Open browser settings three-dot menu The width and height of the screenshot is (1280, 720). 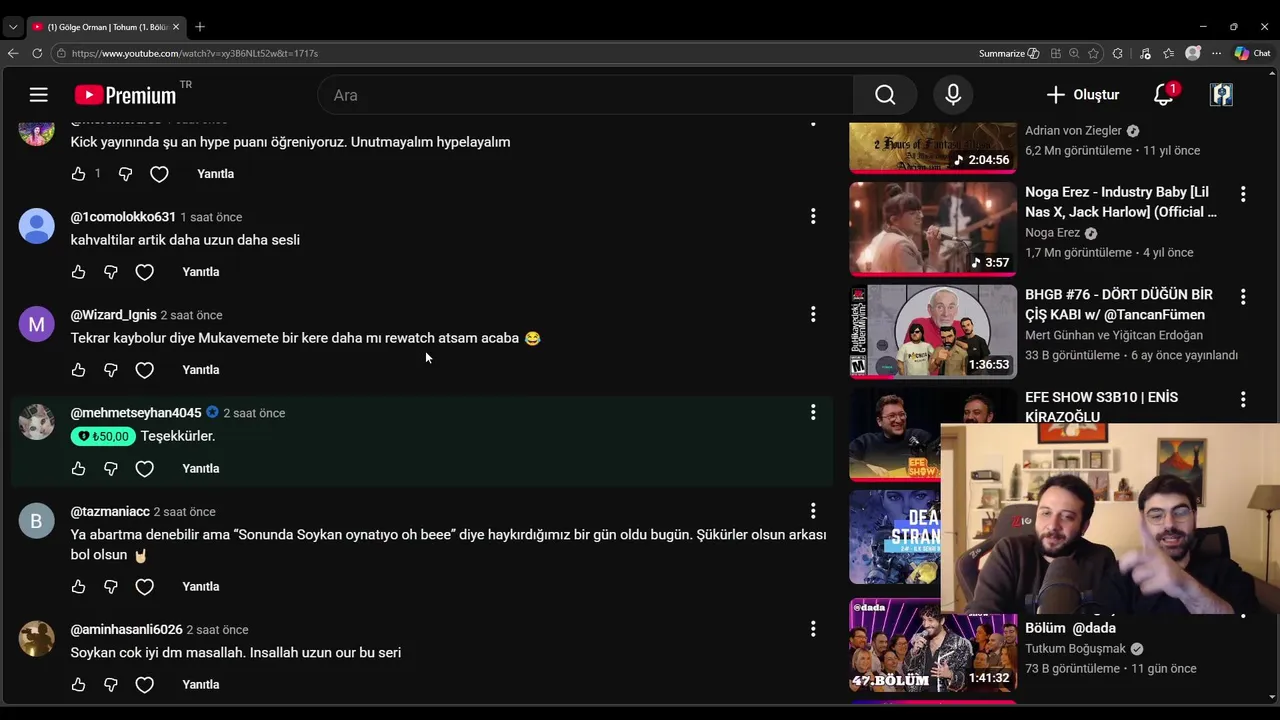pos(1216,53)
